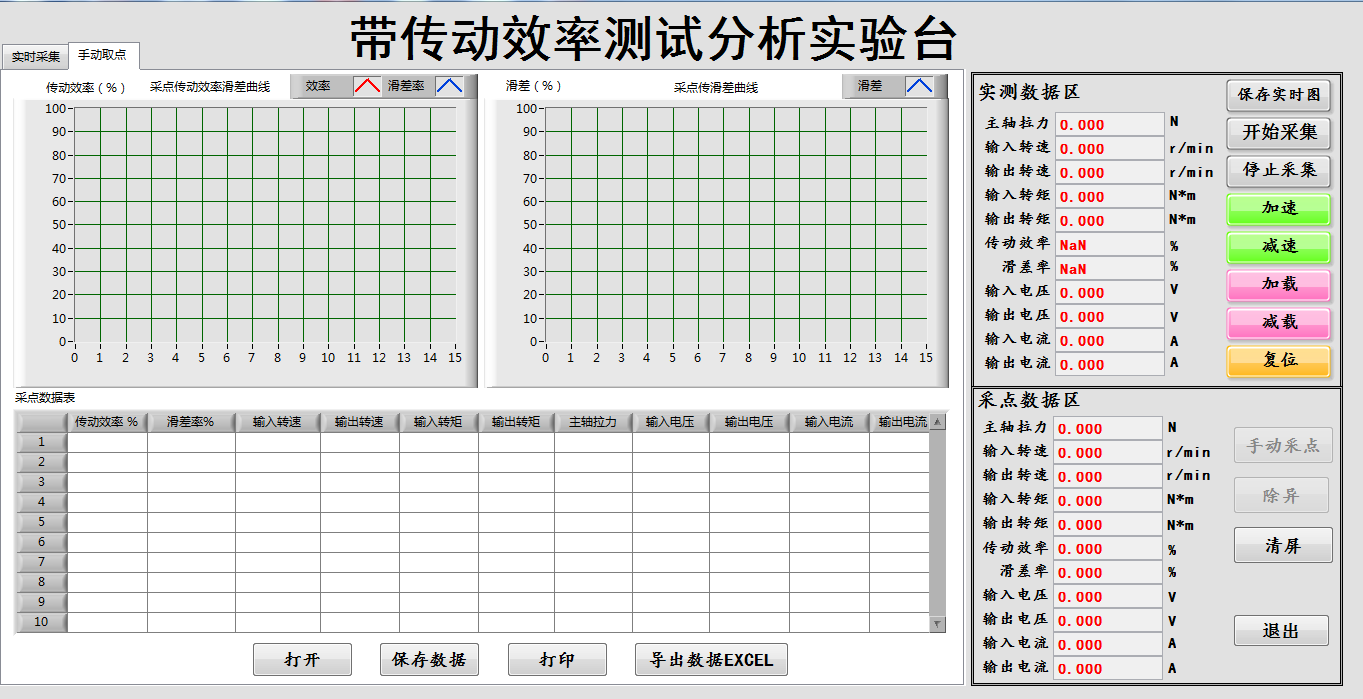Switch to the 实时采集 tab
The width and height of the screenshot is (1363, 699).
tap(35, 57)
